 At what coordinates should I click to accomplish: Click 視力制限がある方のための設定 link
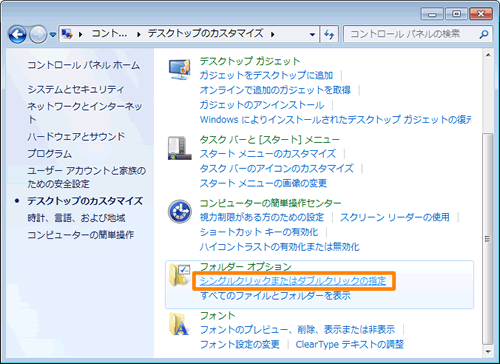coord(262,217)
